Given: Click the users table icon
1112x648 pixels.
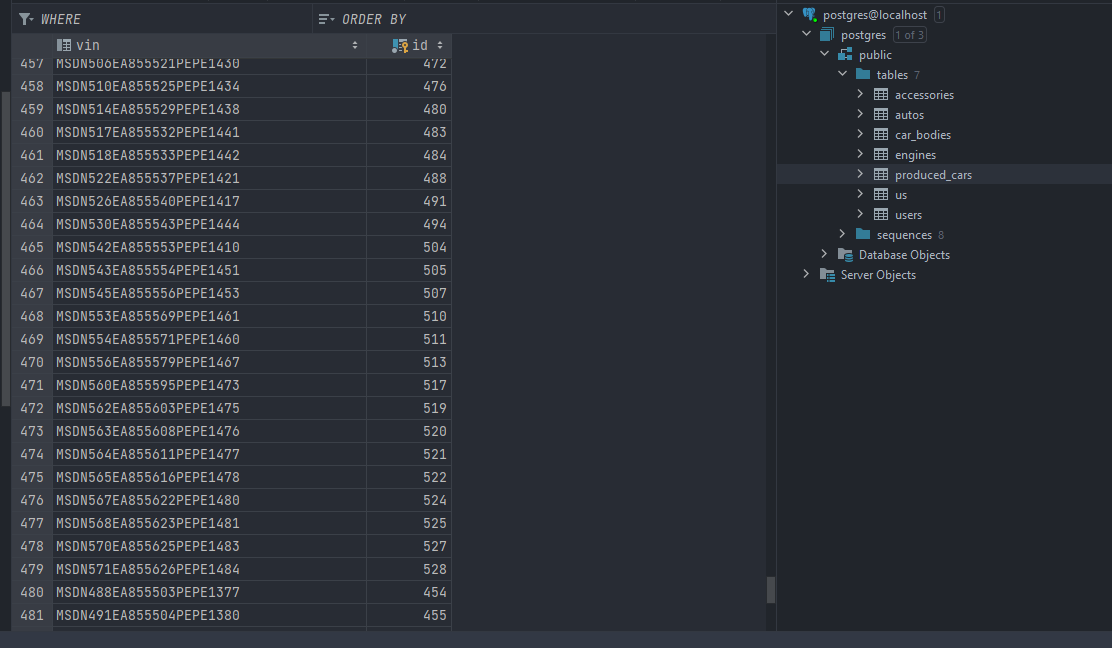Looking at the screenshot, I should (x=879, y=214).
